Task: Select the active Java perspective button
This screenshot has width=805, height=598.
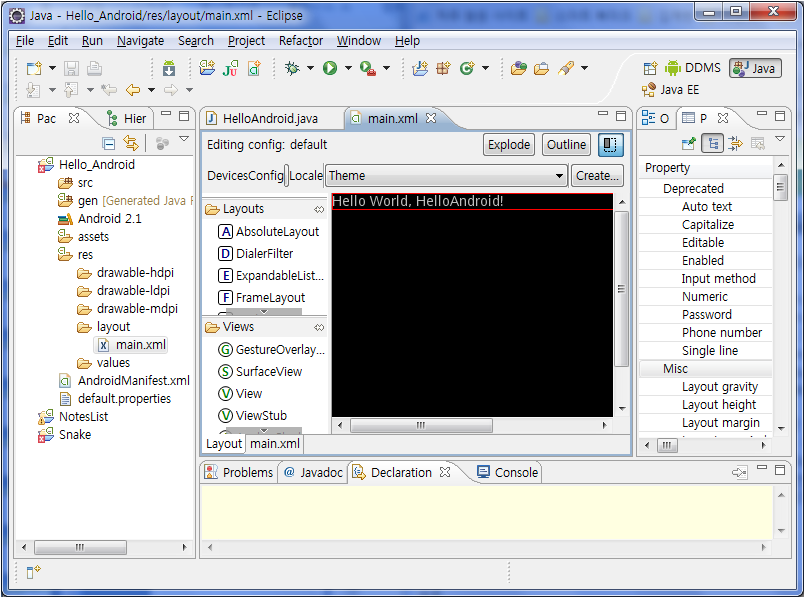Action: tap(755, 68)
